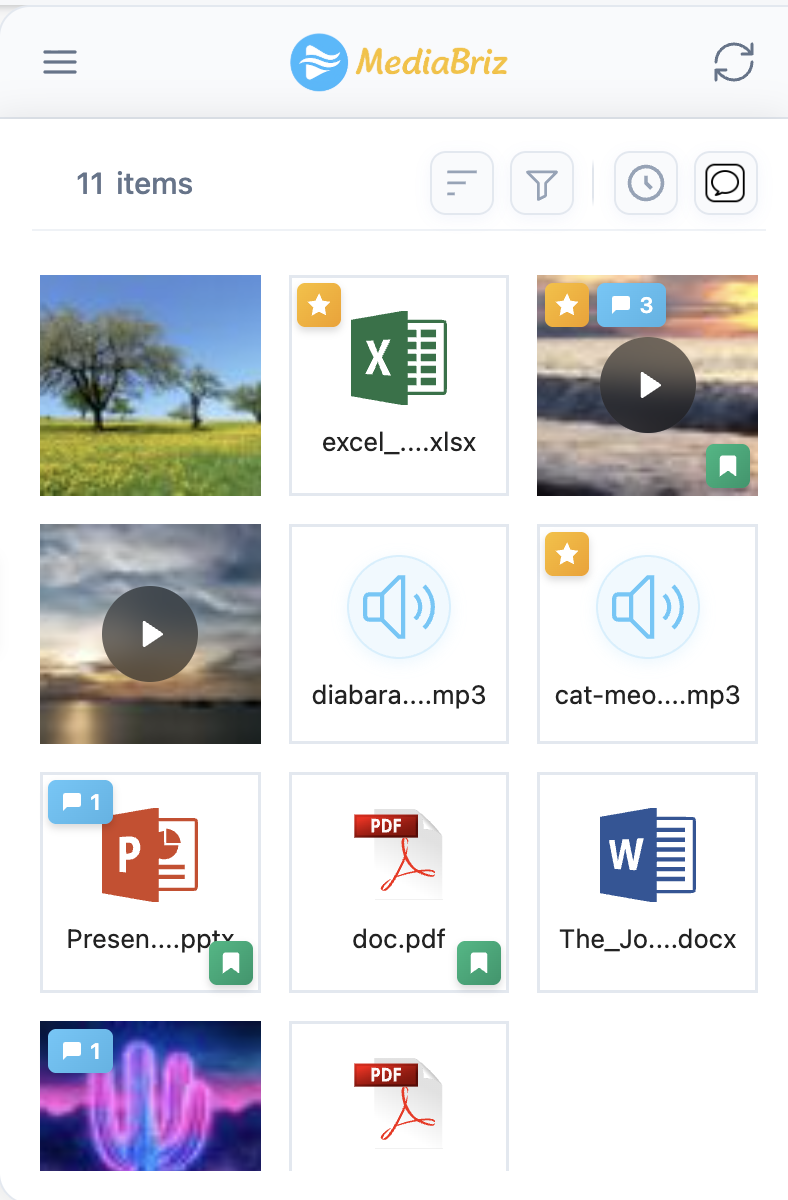Toggle the bookmark on Presen....pptx

click(231, 964)
